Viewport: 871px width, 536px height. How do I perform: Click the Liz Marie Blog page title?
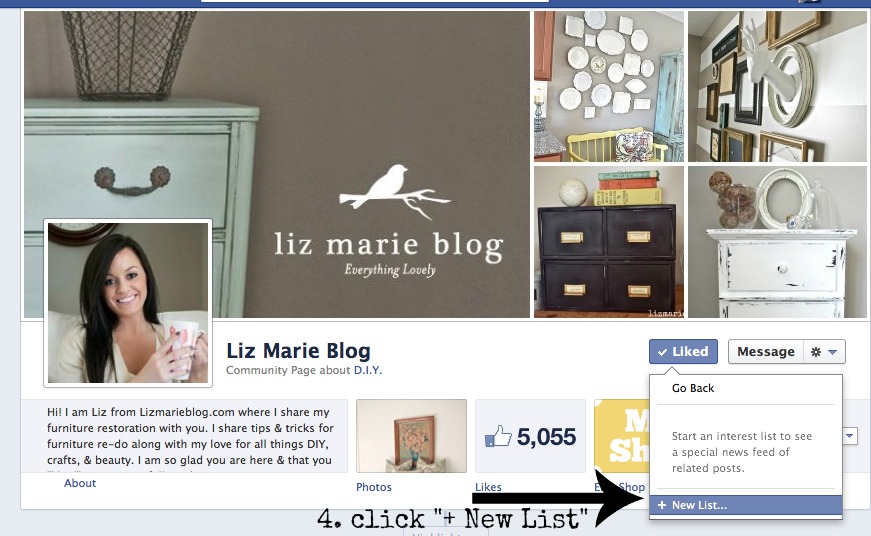[x=298, y=351]
